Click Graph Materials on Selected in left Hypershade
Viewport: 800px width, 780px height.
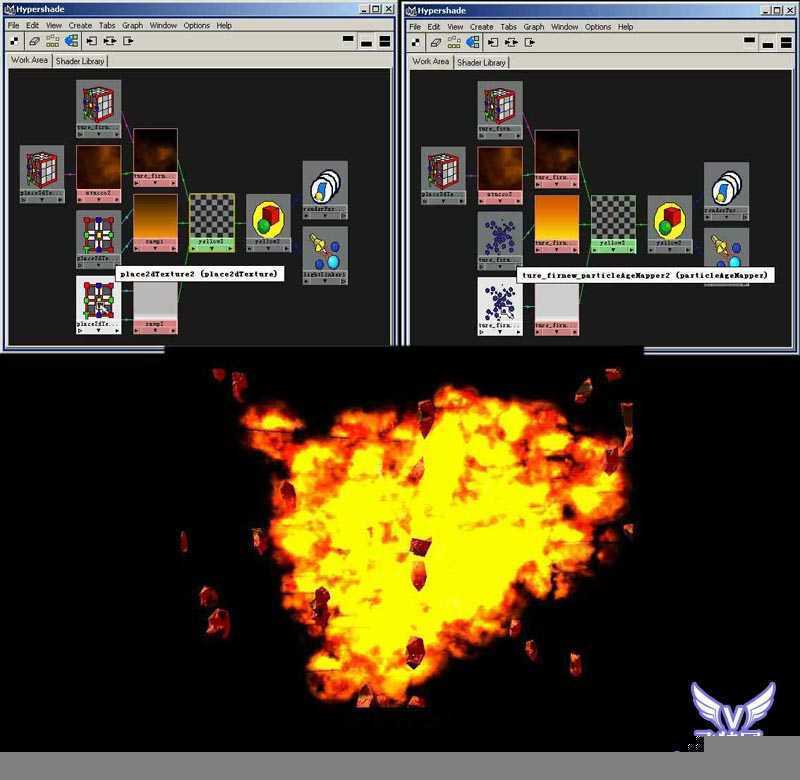point(71,41)
